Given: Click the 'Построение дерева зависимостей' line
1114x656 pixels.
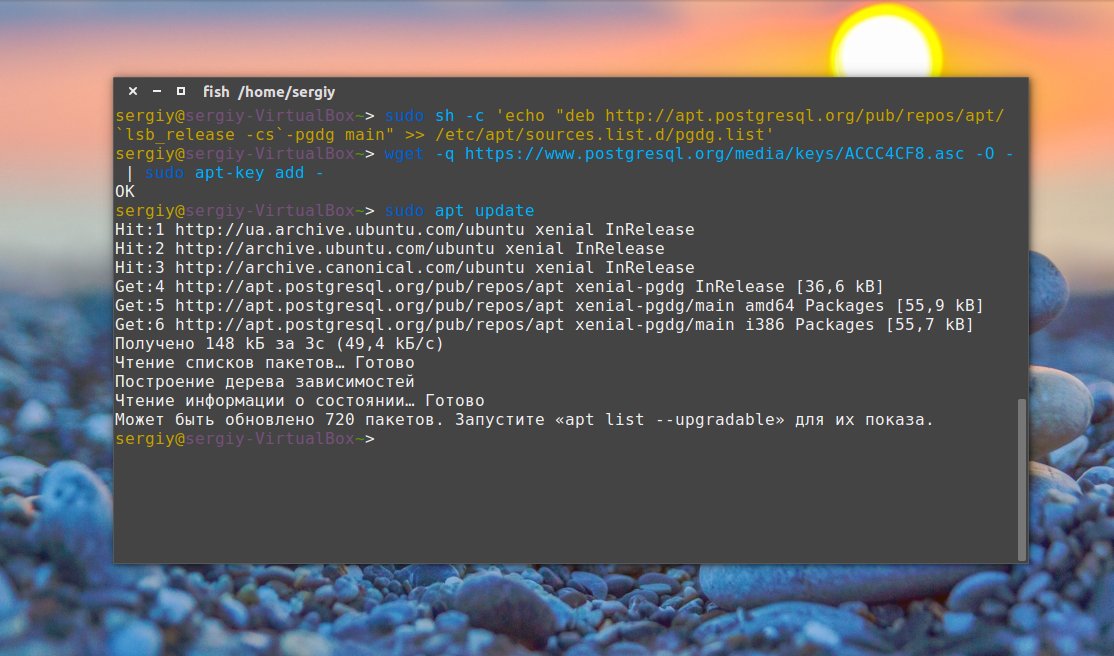Looking at the screenshot, I should [x=264, y=382].
